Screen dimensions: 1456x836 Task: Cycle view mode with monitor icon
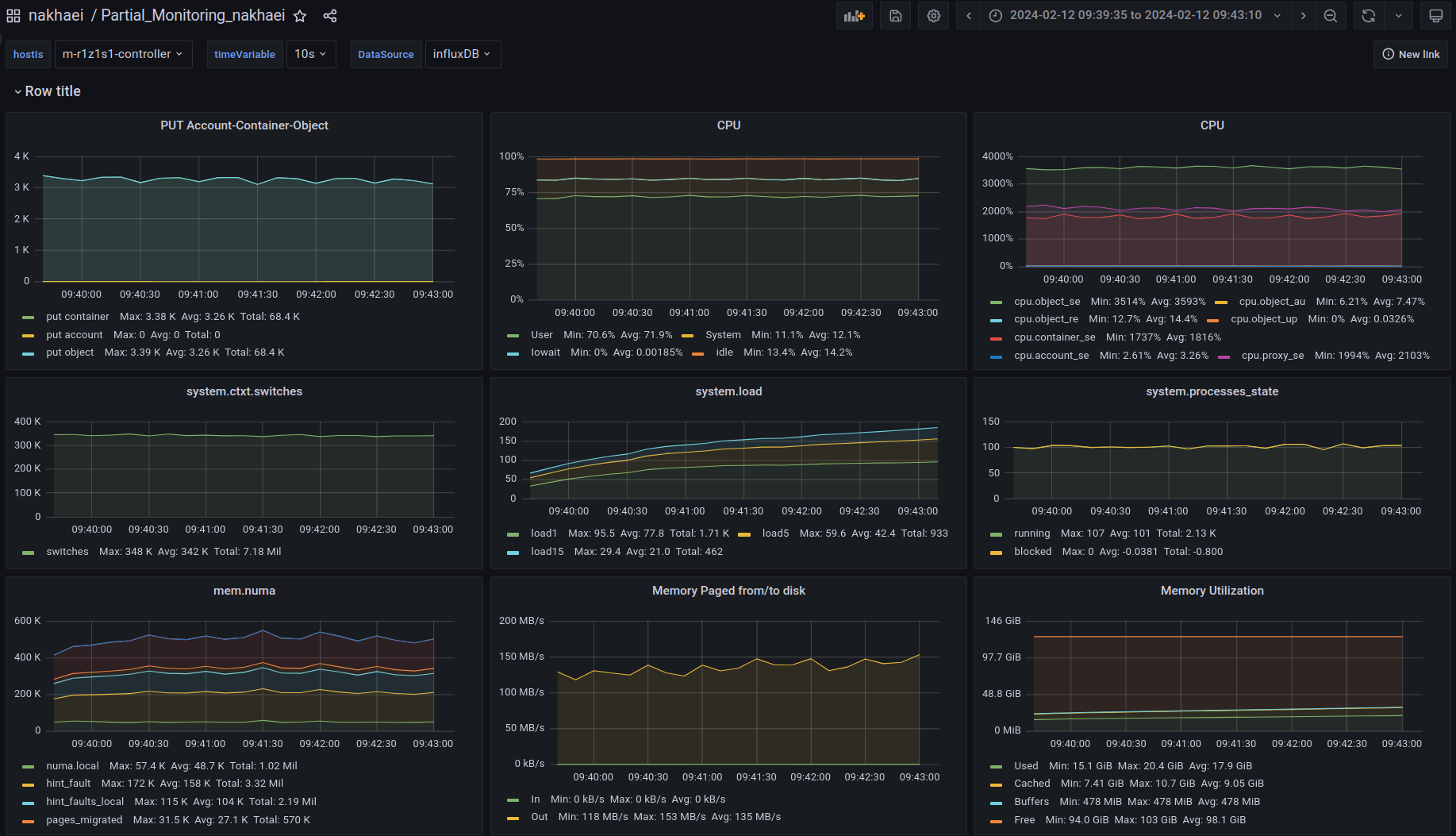tap(1435, 16)
